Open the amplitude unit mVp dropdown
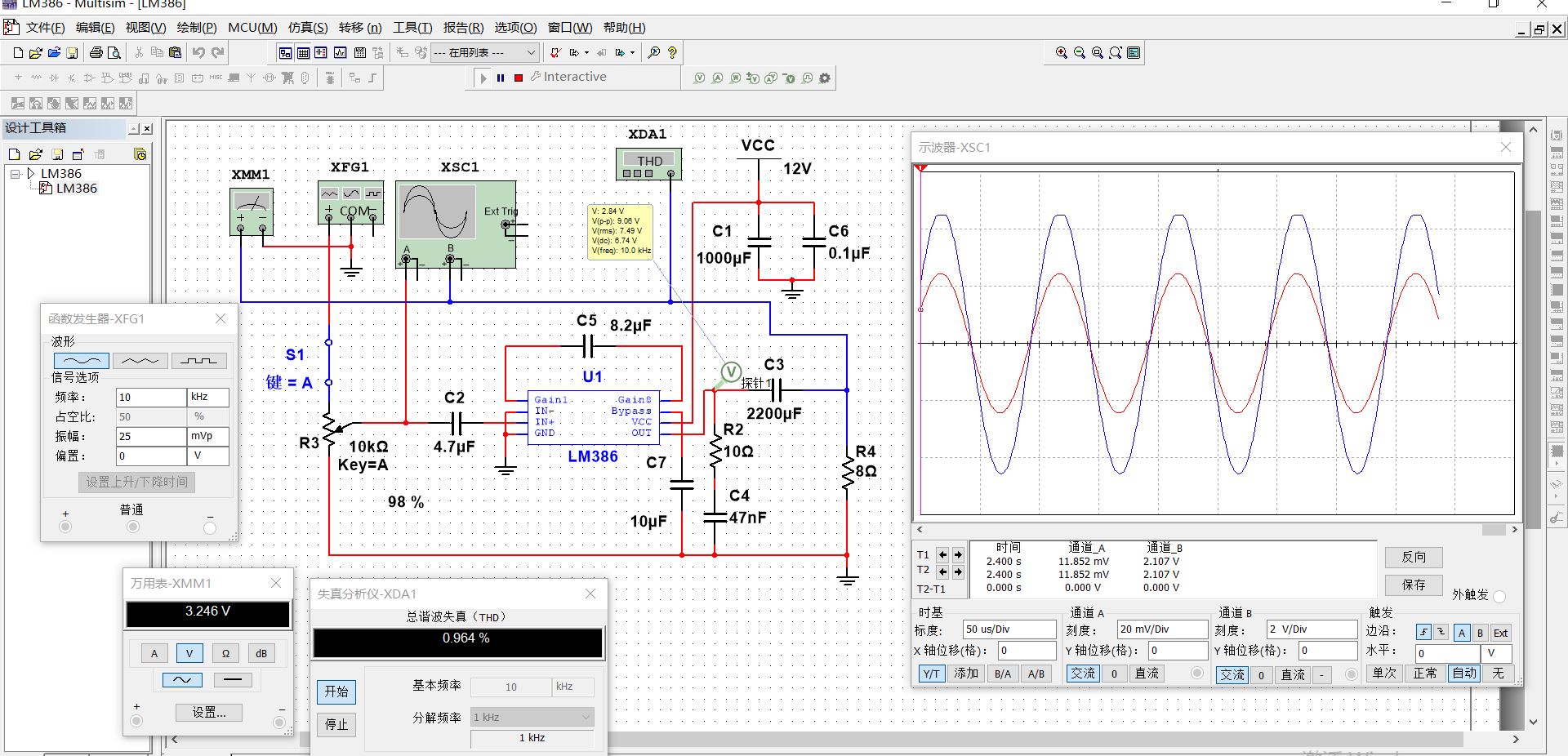Screen dimensions: 1568x756 coord(208,437)
